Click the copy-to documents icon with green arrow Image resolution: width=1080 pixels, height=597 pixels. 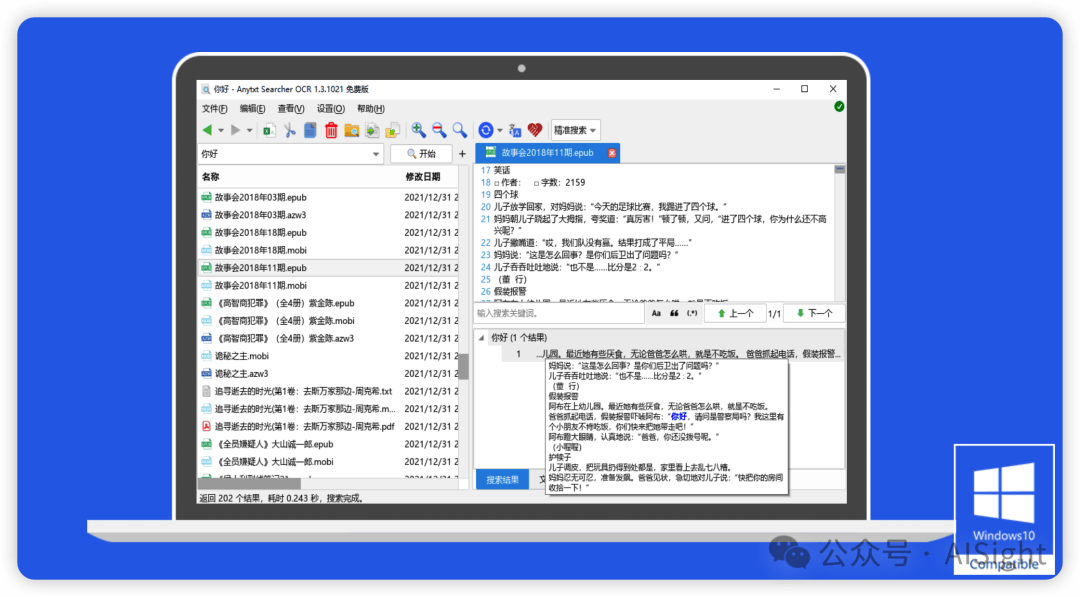[373, 130]
